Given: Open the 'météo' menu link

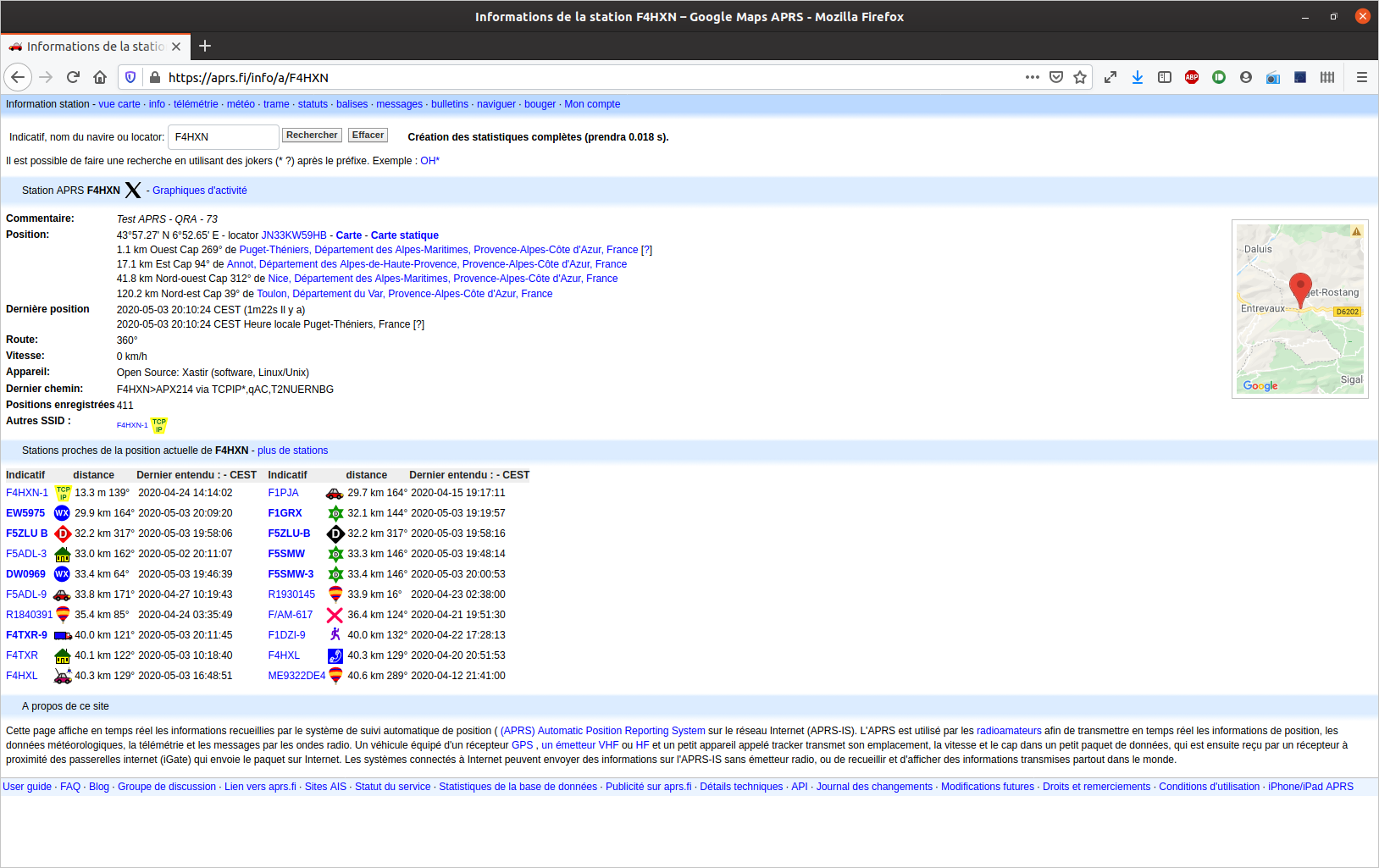Looking at the screenshot, I should point(241,104).
